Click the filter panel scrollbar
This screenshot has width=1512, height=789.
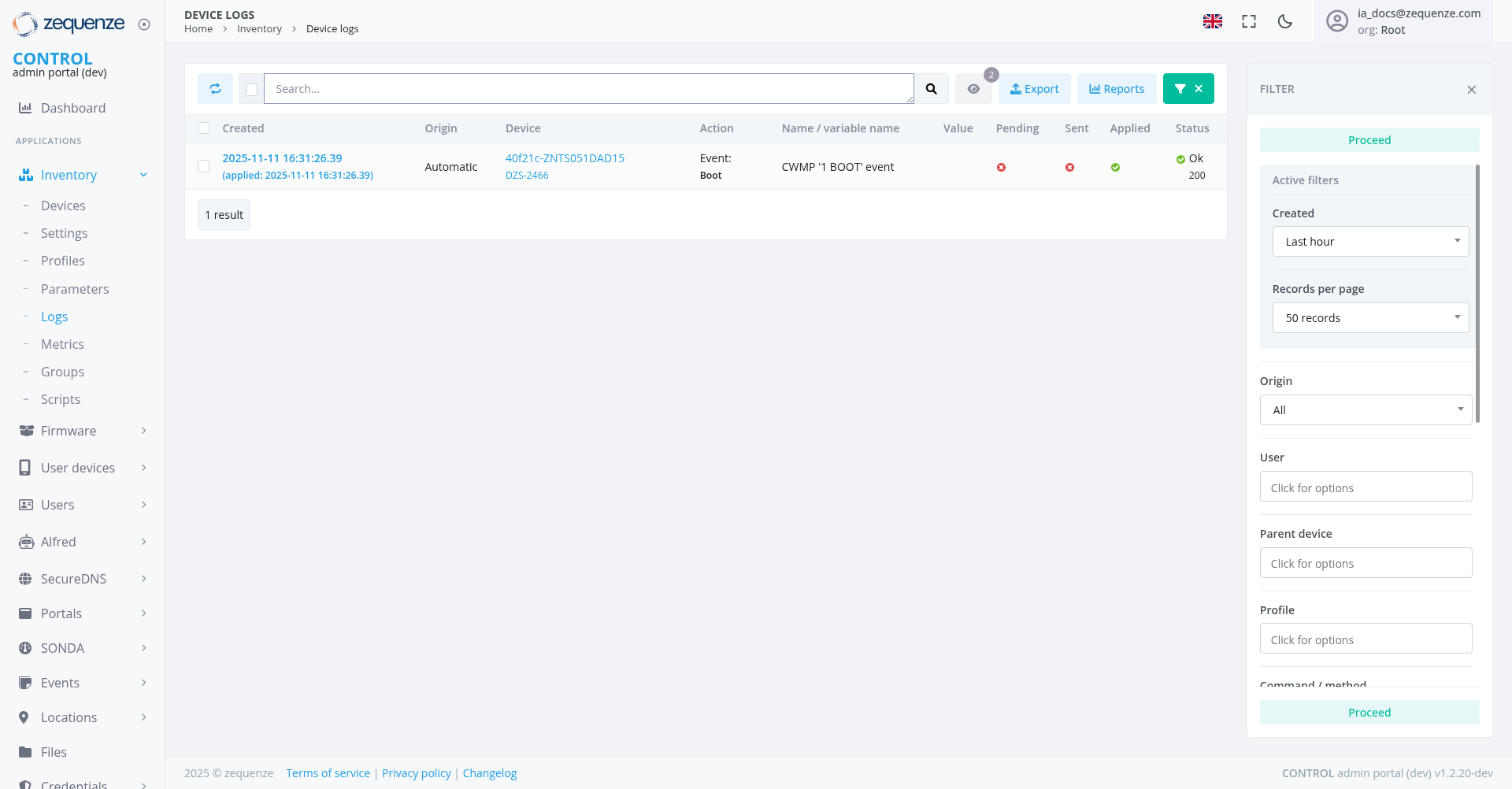[1477, 293]
